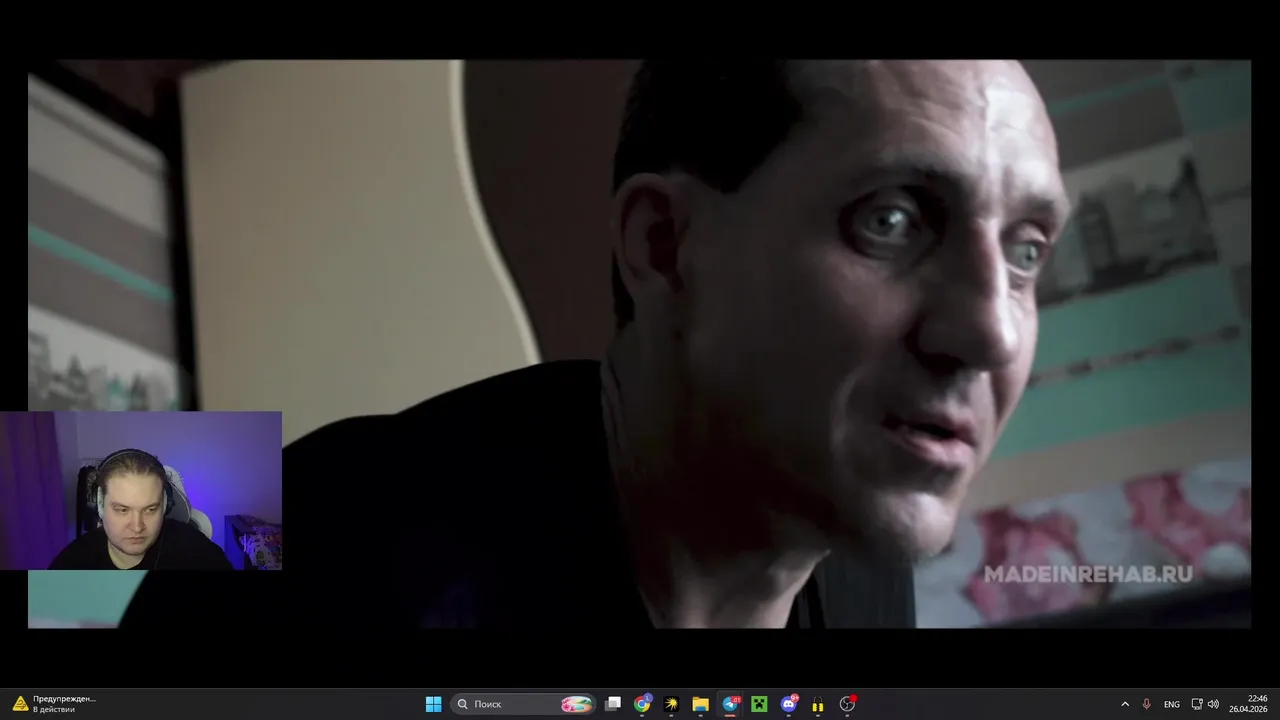Open the Предупрежден… warning widget
Viewport: 1280px width, 720px height.
(55, 704)
